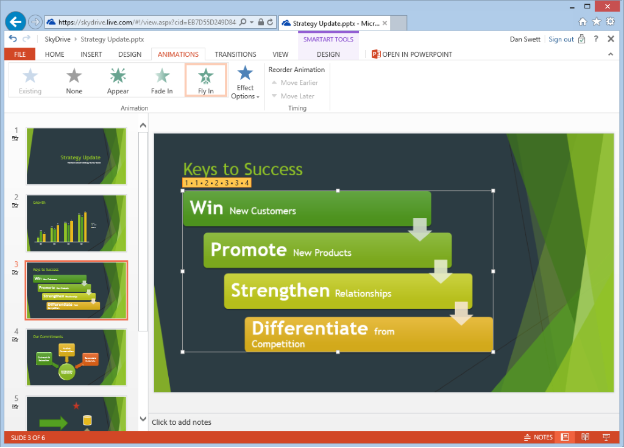Open SkyDrive breadcrumb link
624x448 pixels.
[x=55, y=39]
